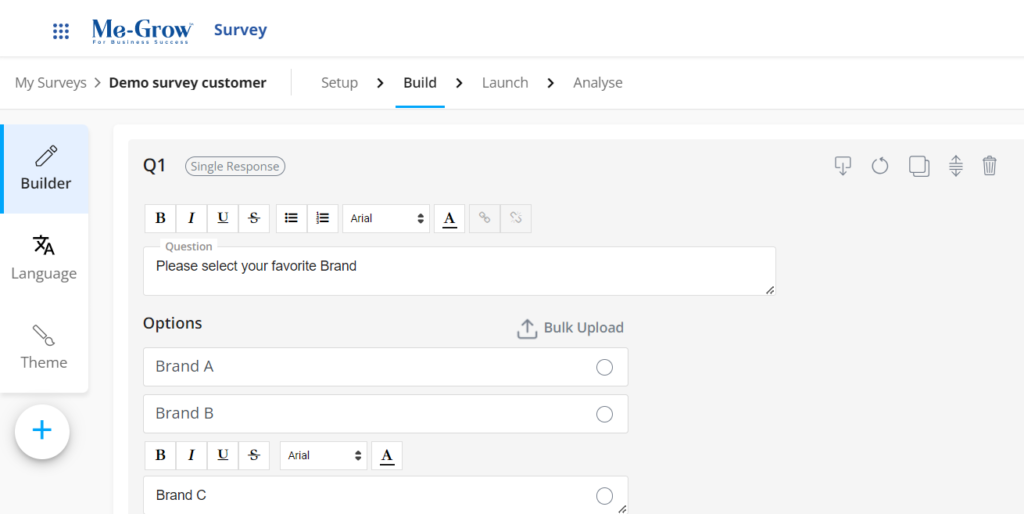Viewport: 1024px width, 514px height.
Task: Select the Brand C radio button
Action: pyautogui.click(x=604, y=496)
